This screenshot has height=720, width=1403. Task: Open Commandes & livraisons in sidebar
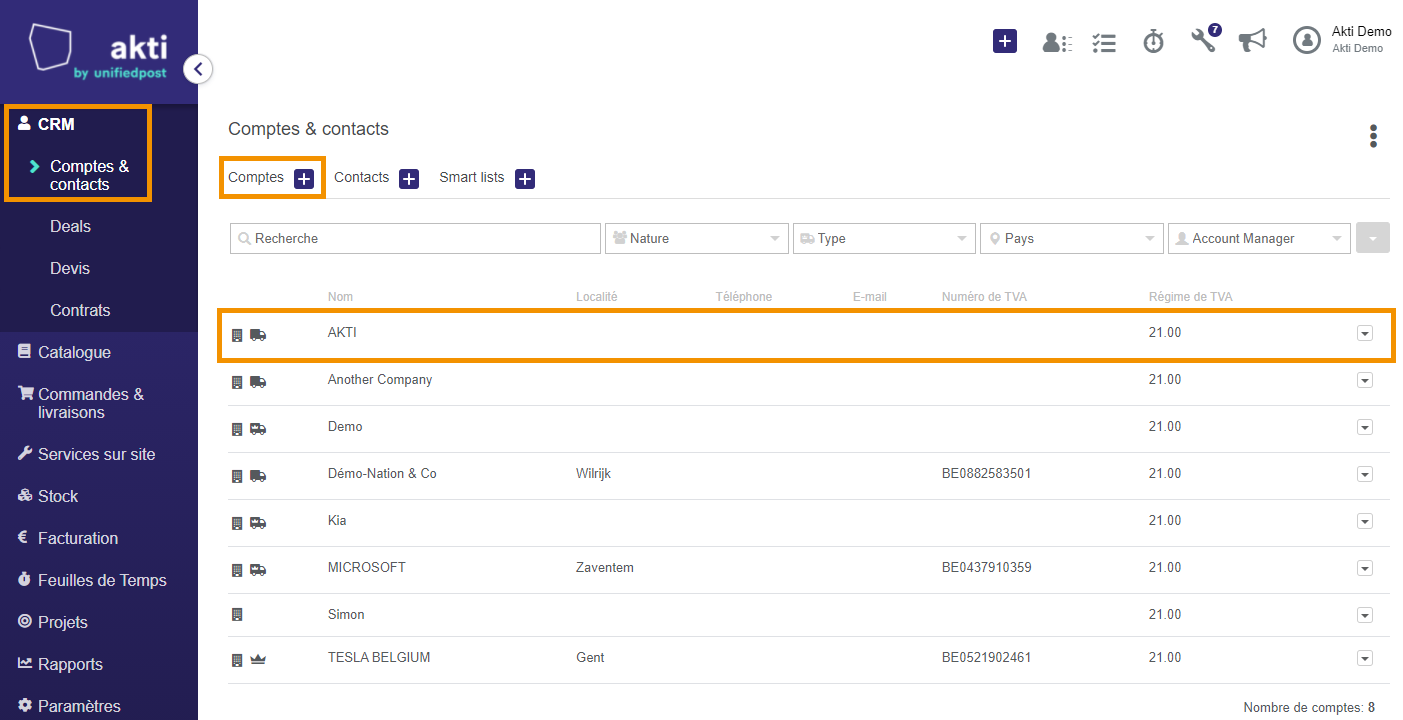90,403
